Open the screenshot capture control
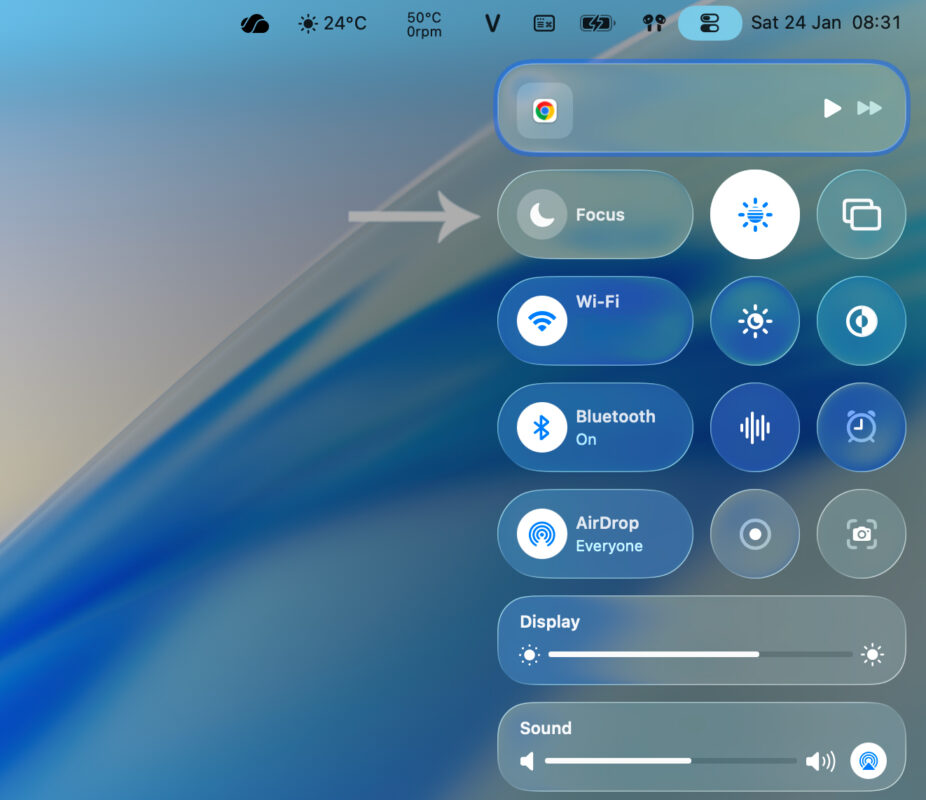Viewport: 926px width, 800px height. point(861,534)
